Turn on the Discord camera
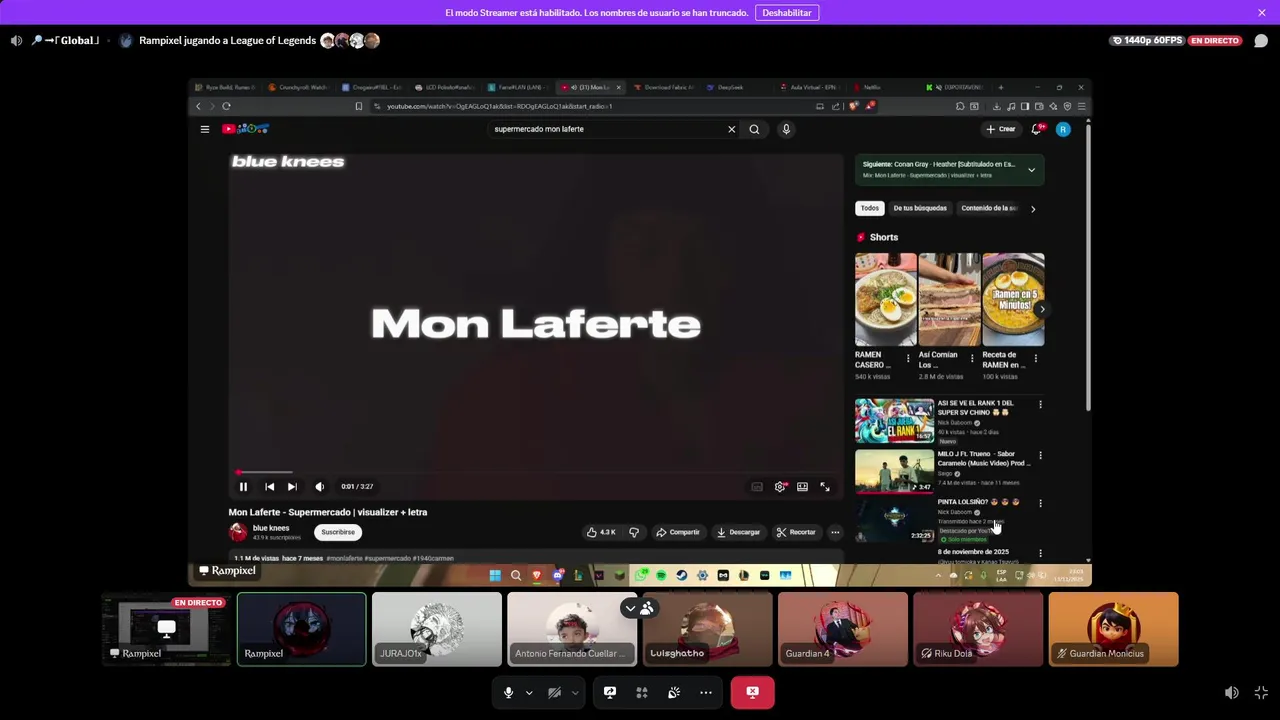 (x=554, y=692)
